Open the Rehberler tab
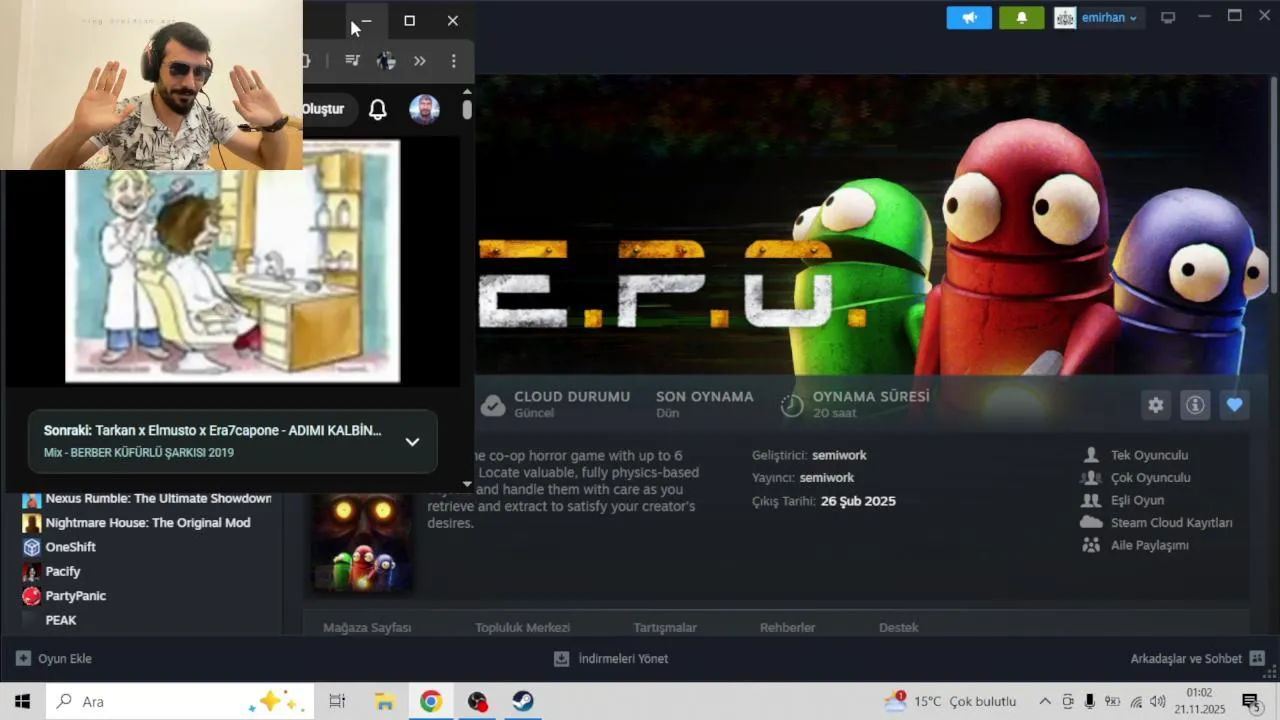The height and width of the screenshot is (720, 1280). pyautogui.click(x=788, y=627)
